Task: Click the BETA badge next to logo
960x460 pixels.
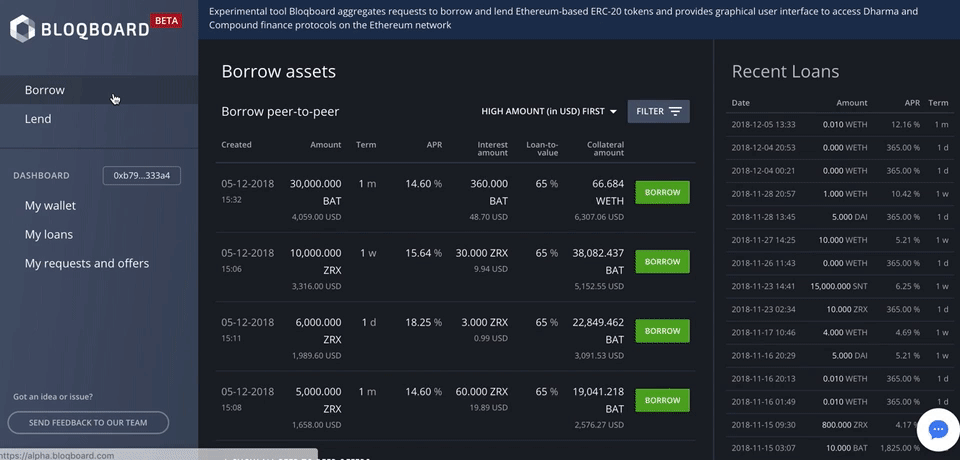Action: click(165, 19)
